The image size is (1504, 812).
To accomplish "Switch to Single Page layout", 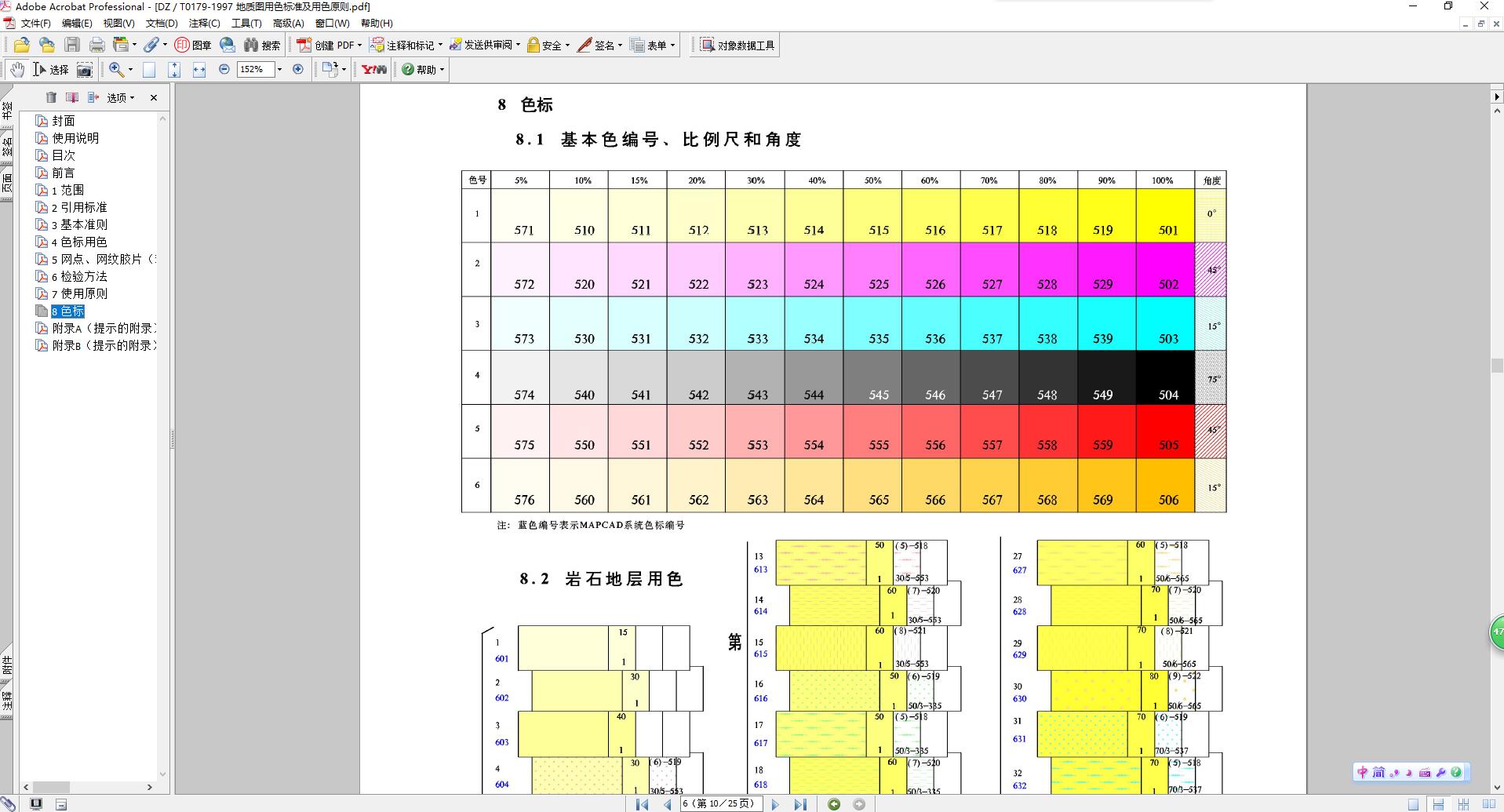I will [x=1413, y=804].
